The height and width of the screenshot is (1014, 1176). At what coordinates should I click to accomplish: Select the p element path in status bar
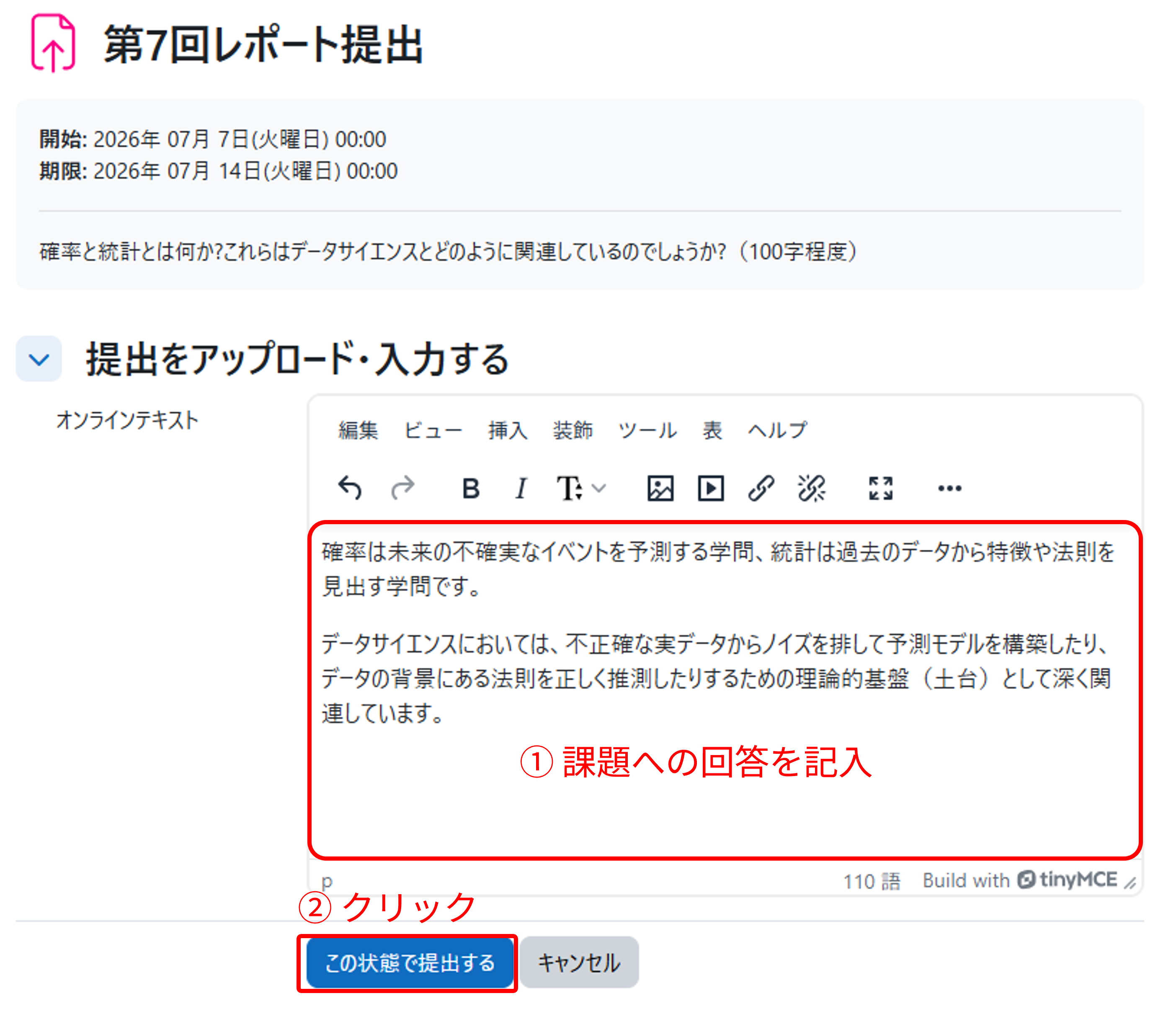coord(327,881)
